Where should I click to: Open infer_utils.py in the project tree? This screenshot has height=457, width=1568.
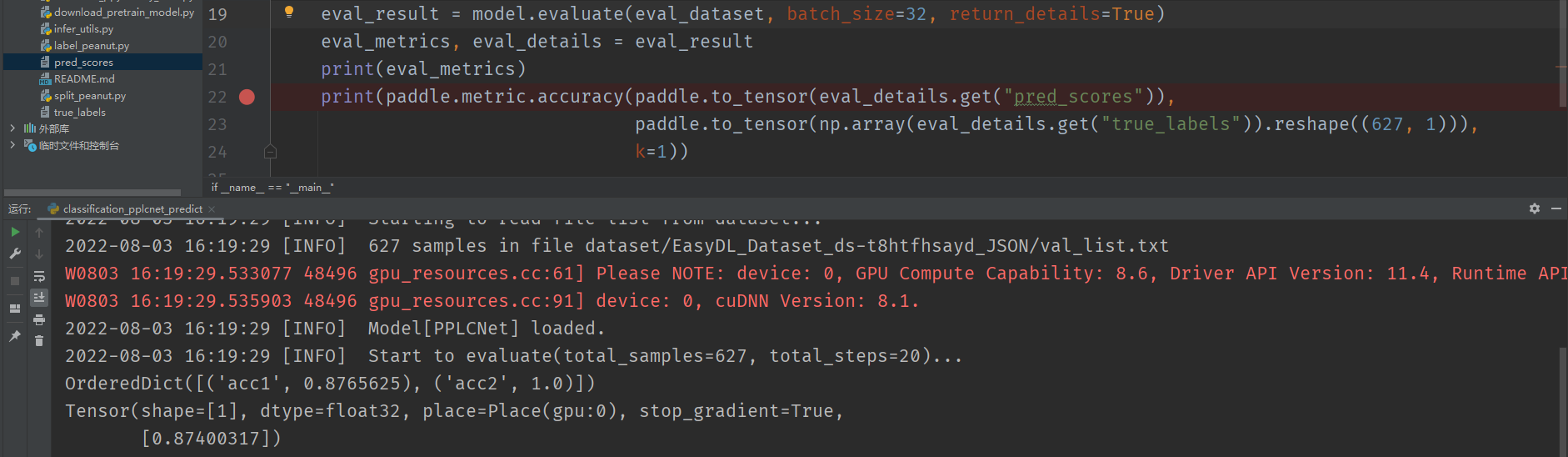[x=83, y=29]
